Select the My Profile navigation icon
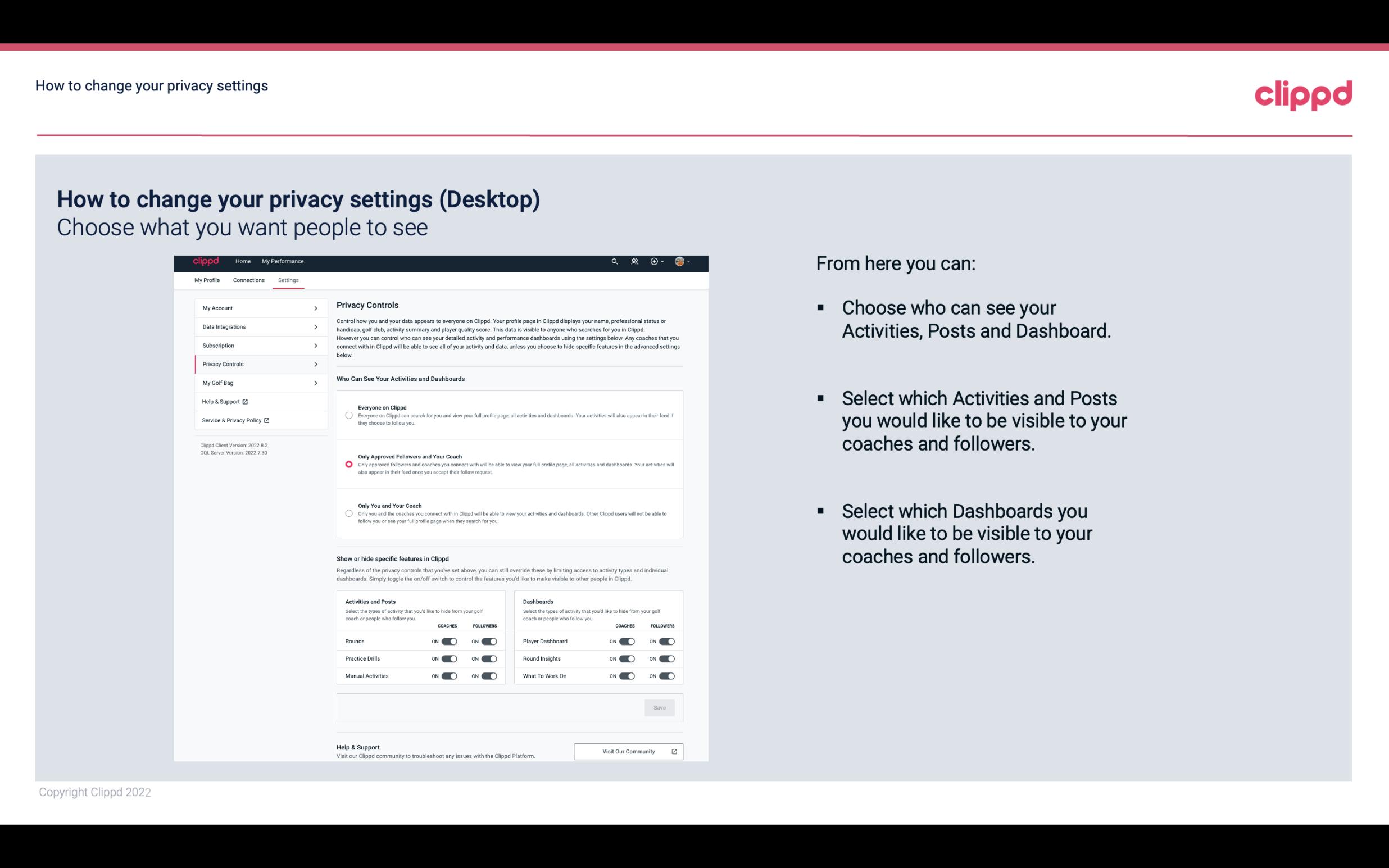Screen dimensions: 1389x868 (207, 280)
